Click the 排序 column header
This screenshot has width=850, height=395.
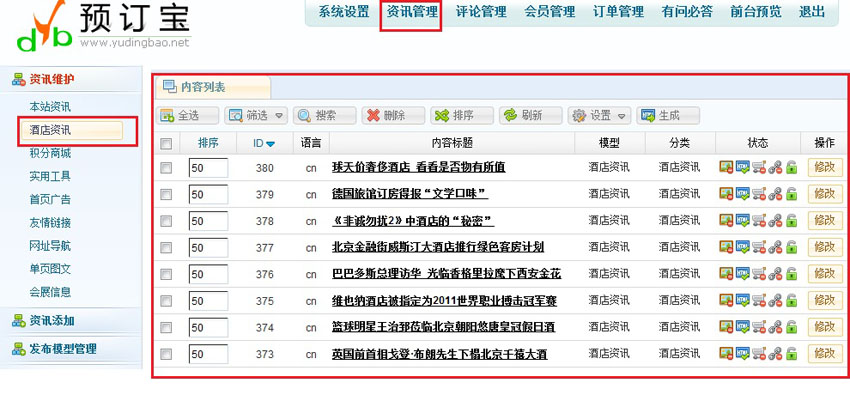coord(208,143)
